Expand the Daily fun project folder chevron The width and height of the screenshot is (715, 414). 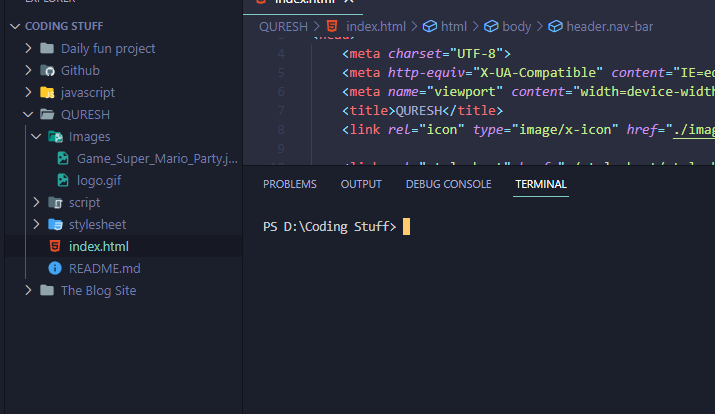point(28,48)
